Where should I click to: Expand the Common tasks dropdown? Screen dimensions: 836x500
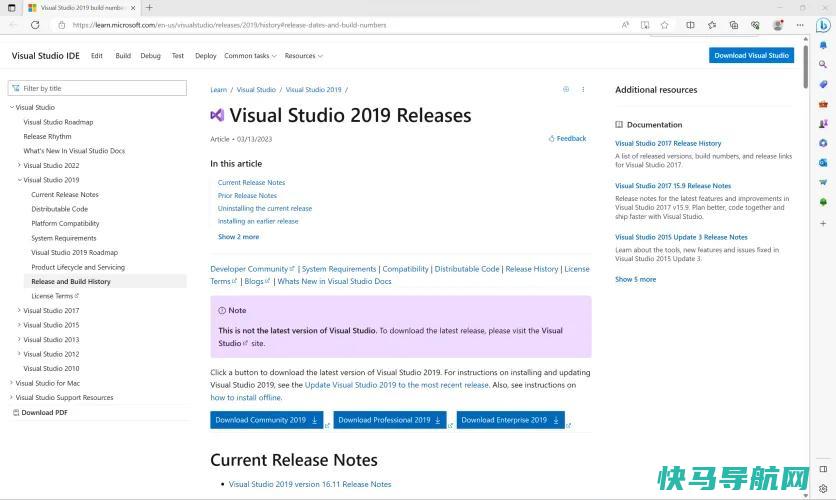[250, 56]
